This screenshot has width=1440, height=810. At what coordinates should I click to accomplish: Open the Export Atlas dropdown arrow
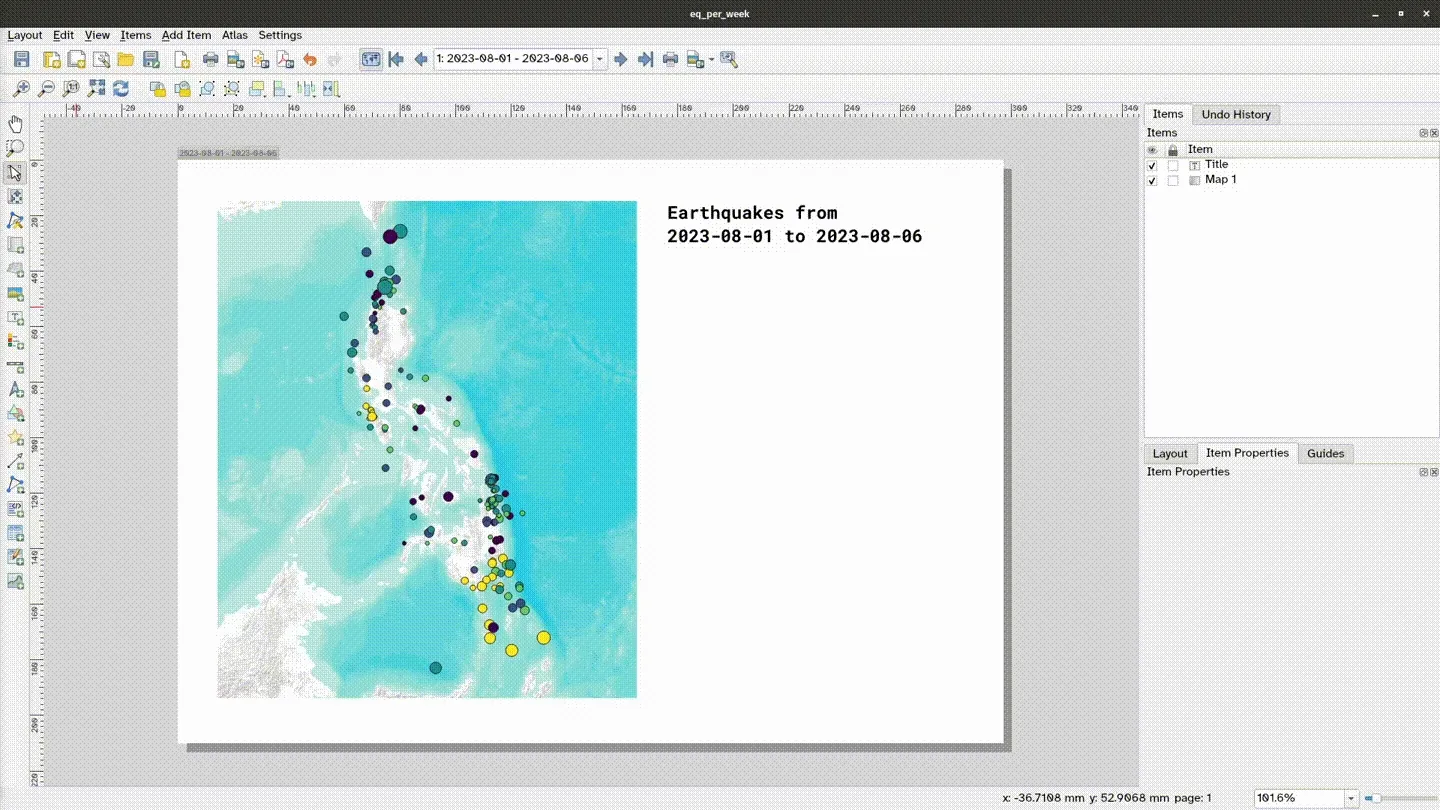710,59
